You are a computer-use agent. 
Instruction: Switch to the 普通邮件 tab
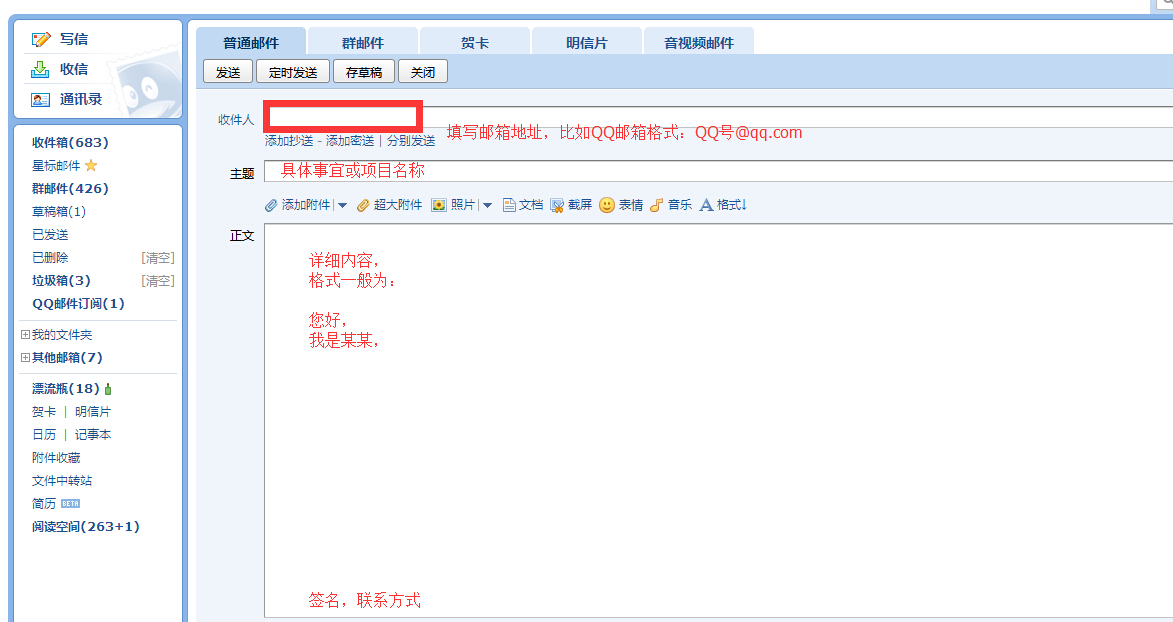(251, 43)
